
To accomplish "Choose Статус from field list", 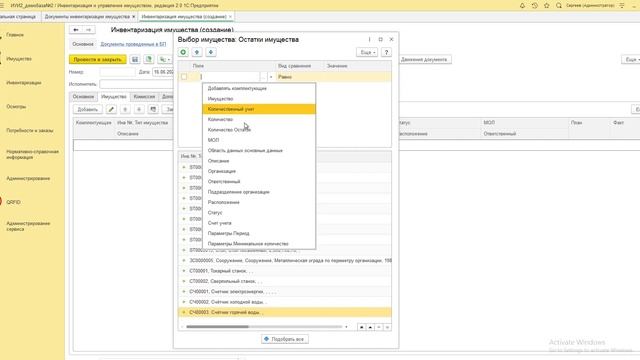I will tap(259, 213).
